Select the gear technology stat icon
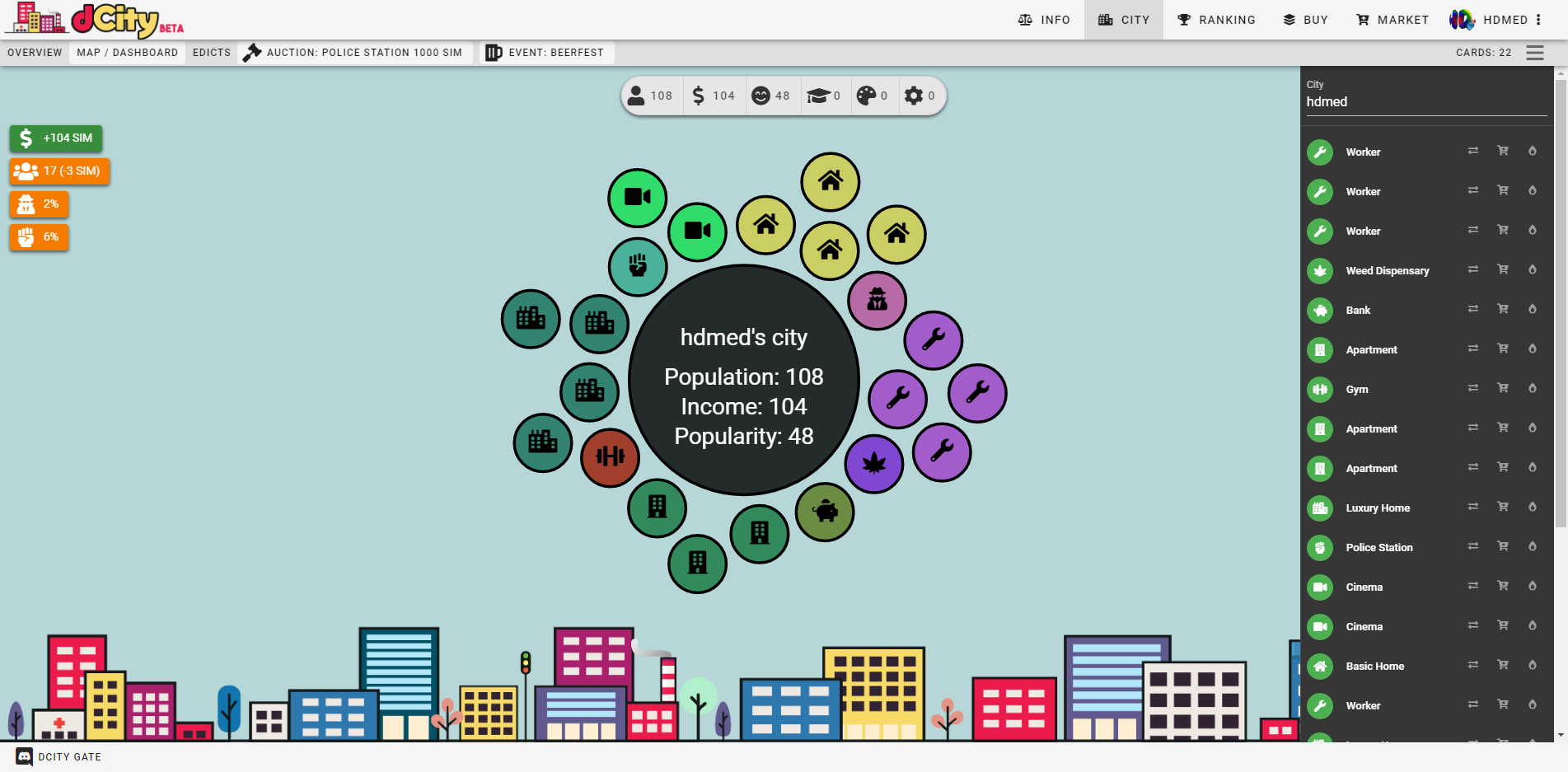The width and height of the screenshot is (1568, 772). [915, 96]
